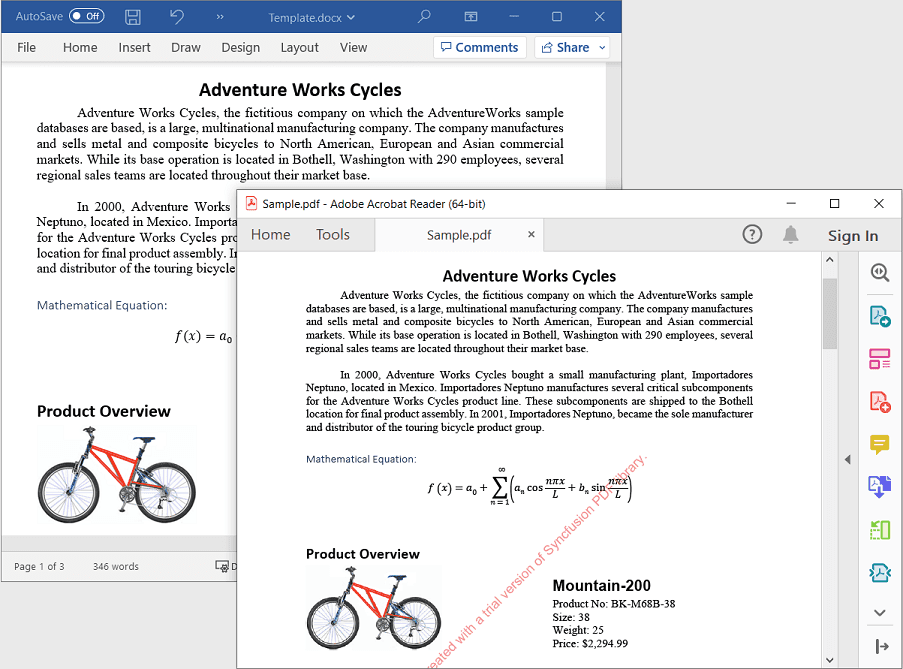This screenshot has width=903, height=669.
Task: Click the Acrobat vertical scrollbar thumb
Action: pos(830,314)
